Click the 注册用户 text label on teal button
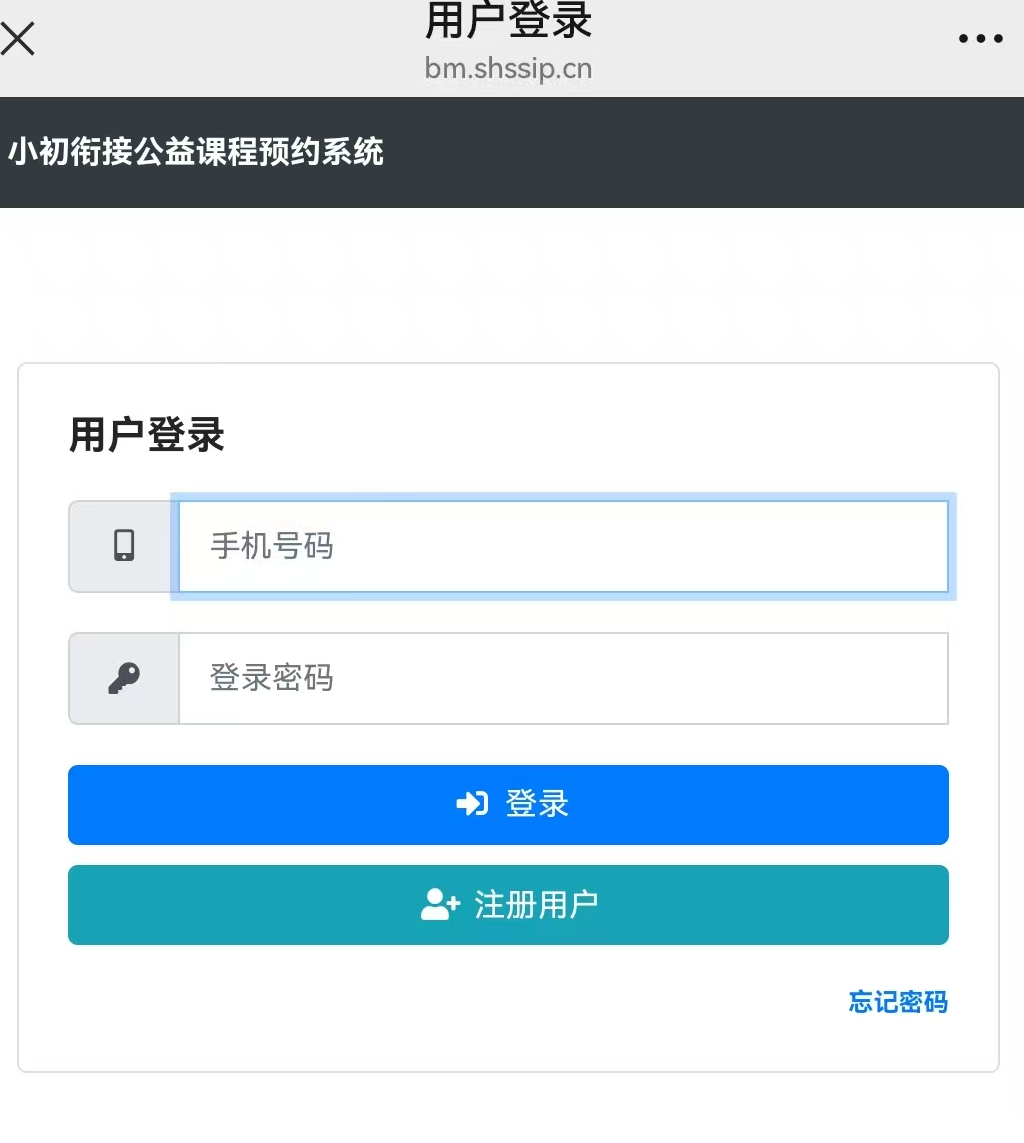Screen dimensions: 1024x1143 (x=536, y=905)
